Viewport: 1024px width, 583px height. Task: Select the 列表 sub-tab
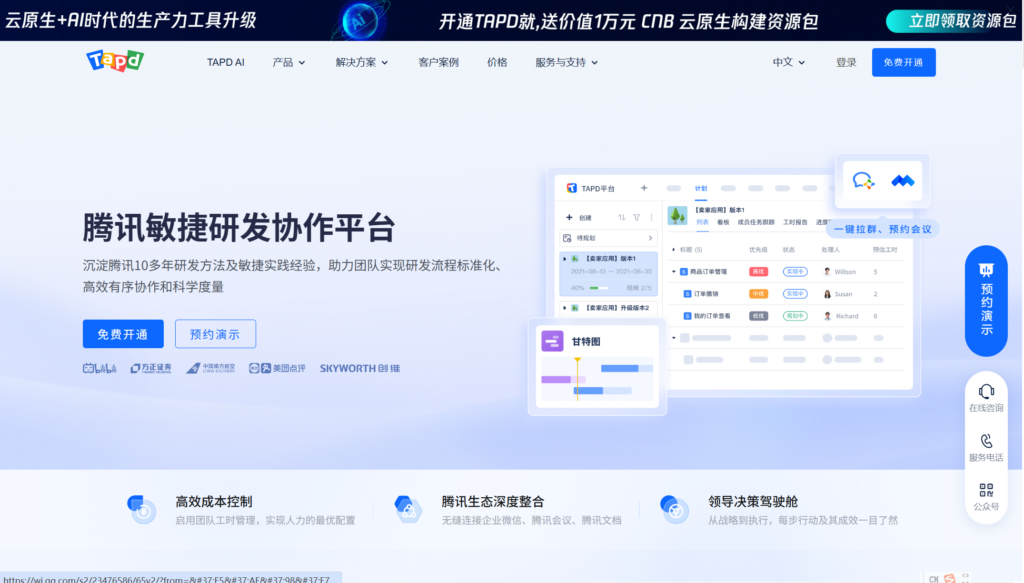pyautogui.click(x=702, y=222)
